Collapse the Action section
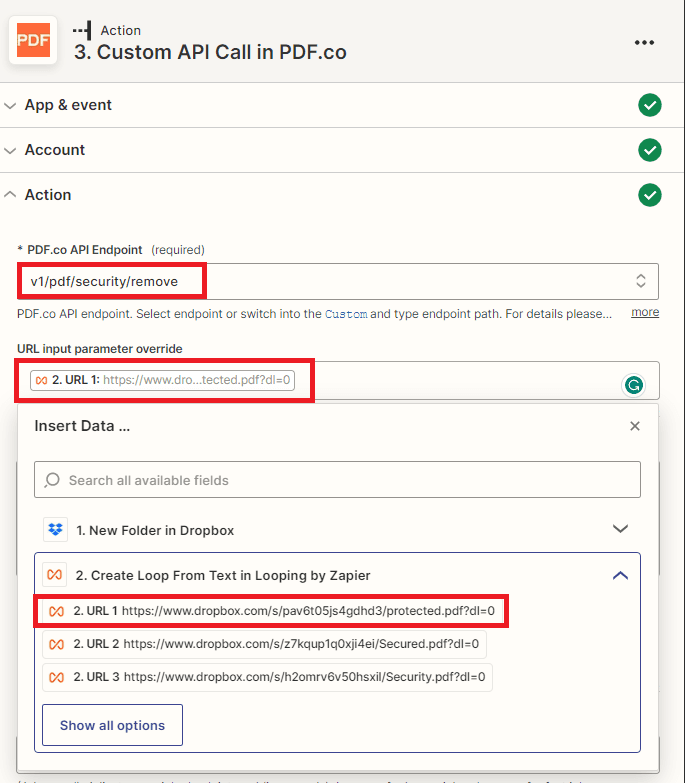Image resolution: width=685 pixels, height=783 pixels. (x=48, y=195)
